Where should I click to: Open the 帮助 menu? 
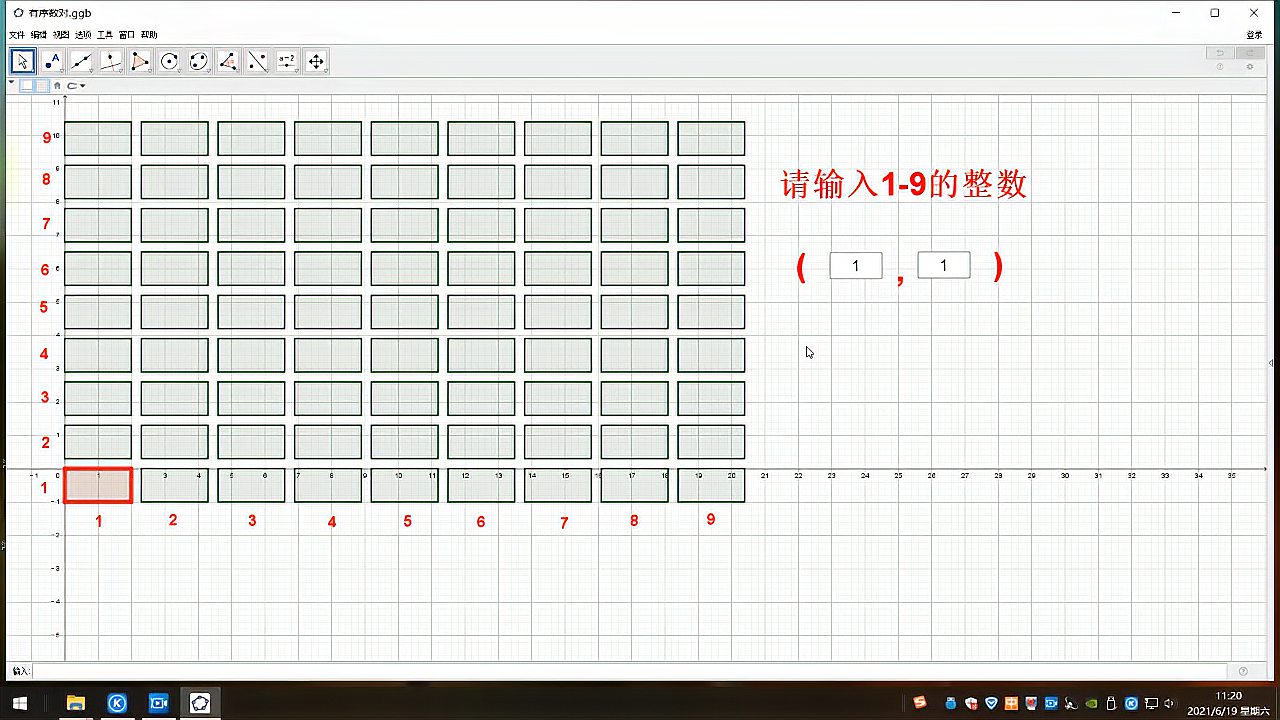click(x=149, y=35)
